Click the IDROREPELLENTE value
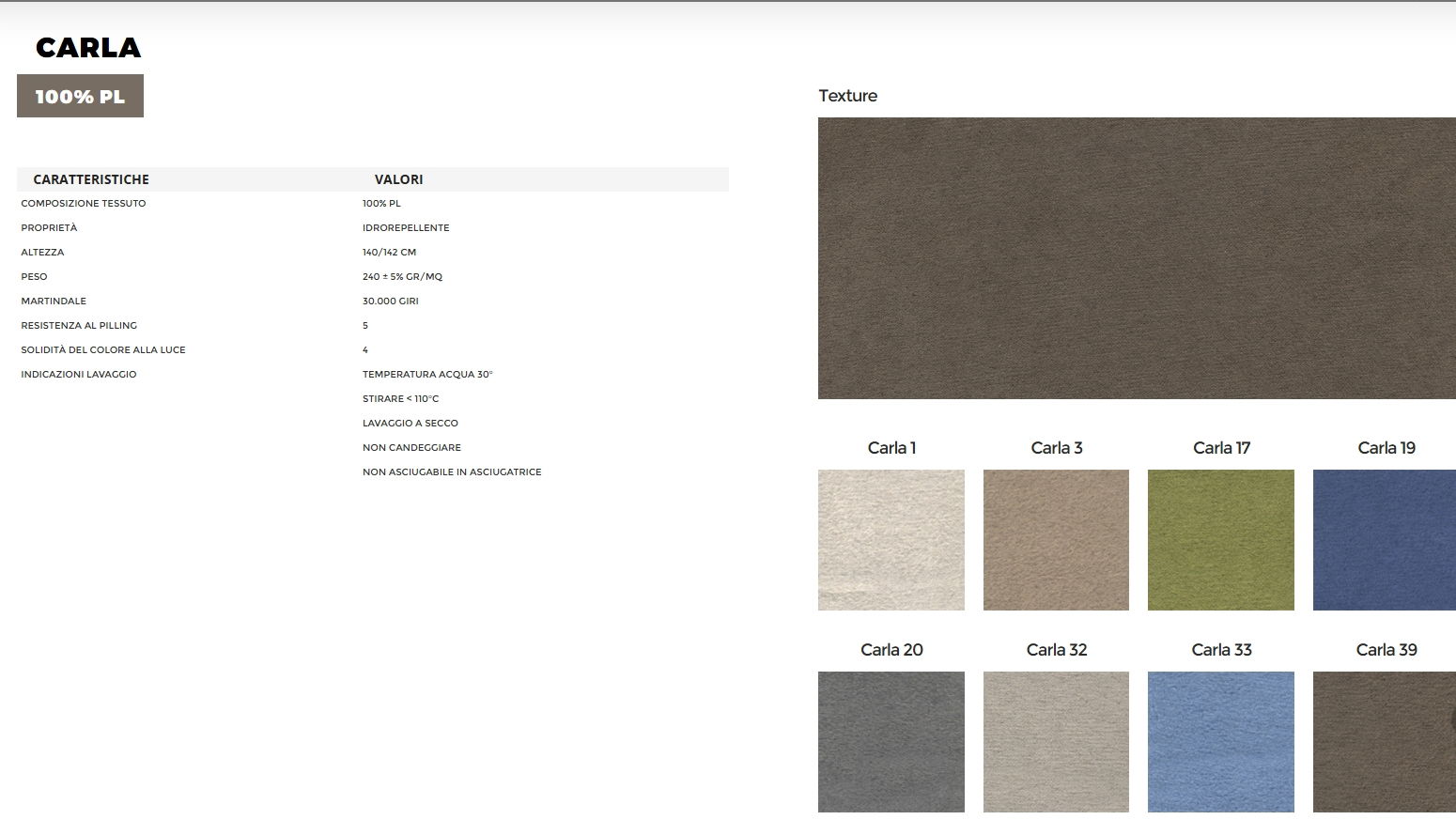The image size is (1456, 835). 406,228
